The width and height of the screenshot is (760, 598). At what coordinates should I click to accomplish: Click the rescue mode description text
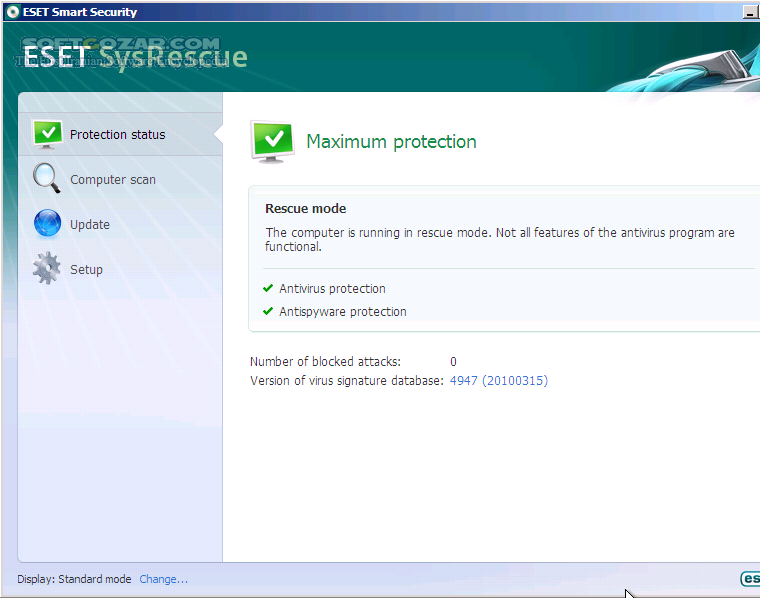(x=500, y=239)
